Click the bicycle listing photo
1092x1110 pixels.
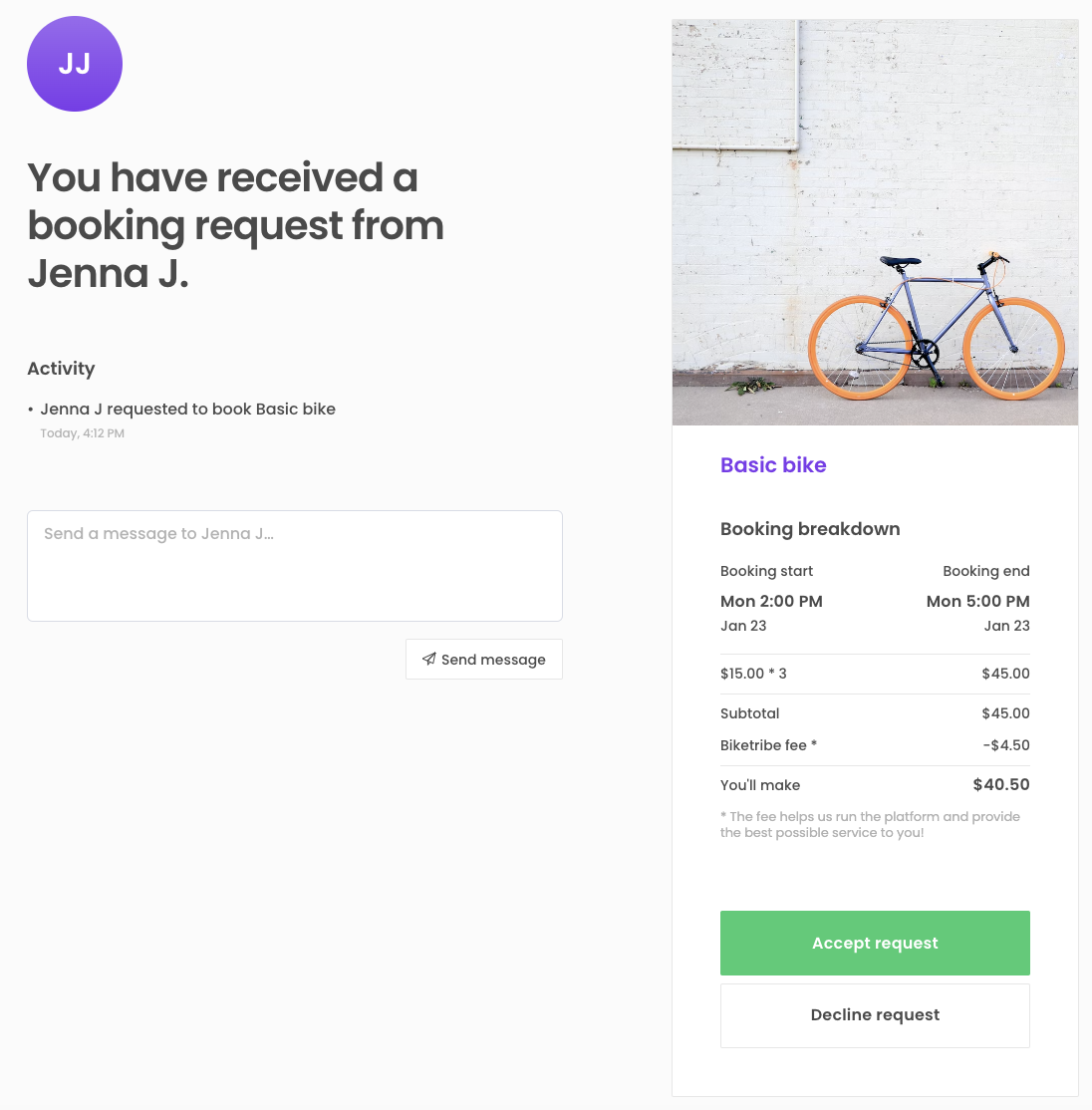(x=875, y=223)
